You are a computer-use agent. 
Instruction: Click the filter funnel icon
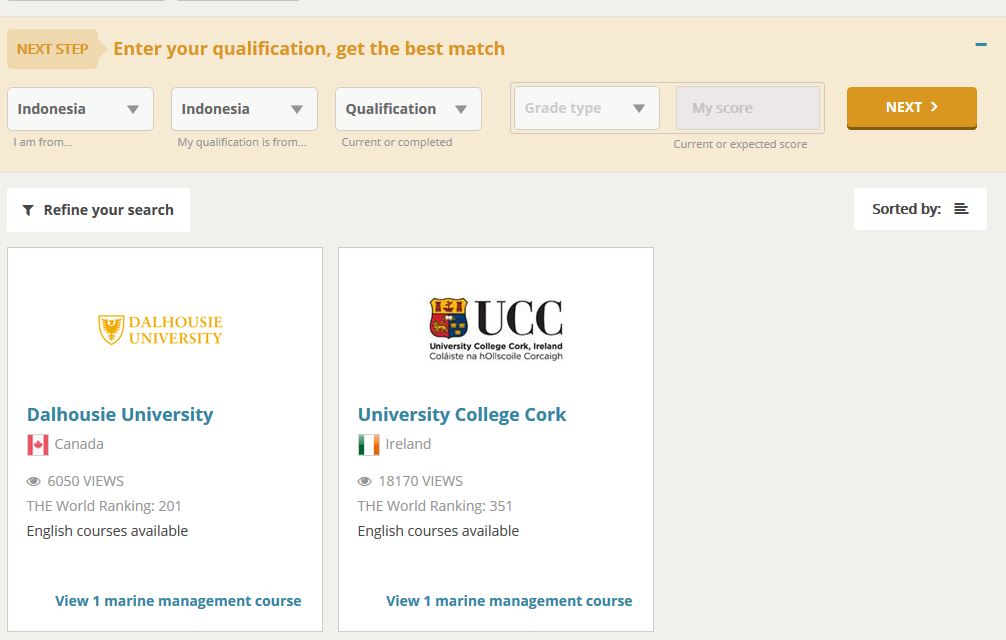point(28,210)
